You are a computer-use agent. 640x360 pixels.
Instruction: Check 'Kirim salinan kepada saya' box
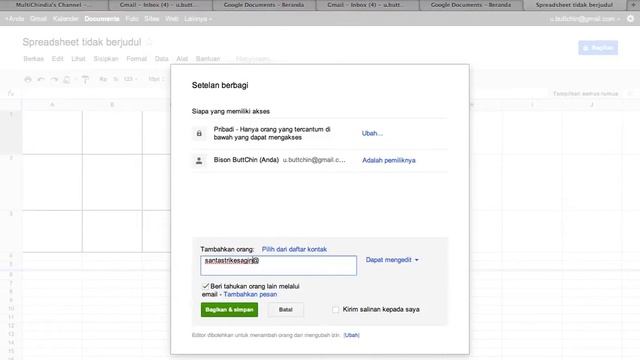336,310
